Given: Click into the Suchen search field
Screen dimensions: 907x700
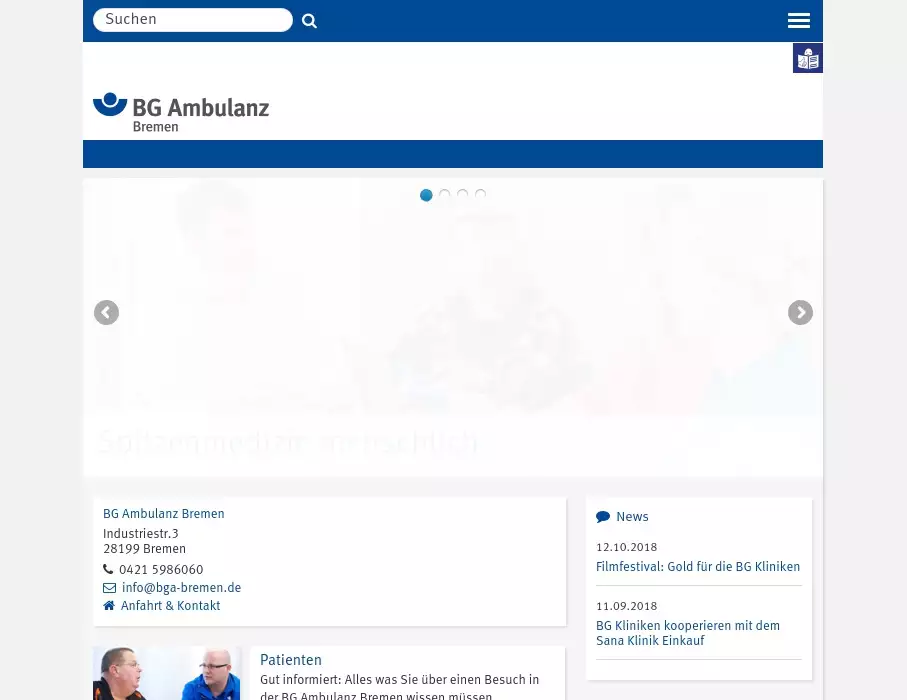Looking at the screenshot, I should tap(192, 20).
